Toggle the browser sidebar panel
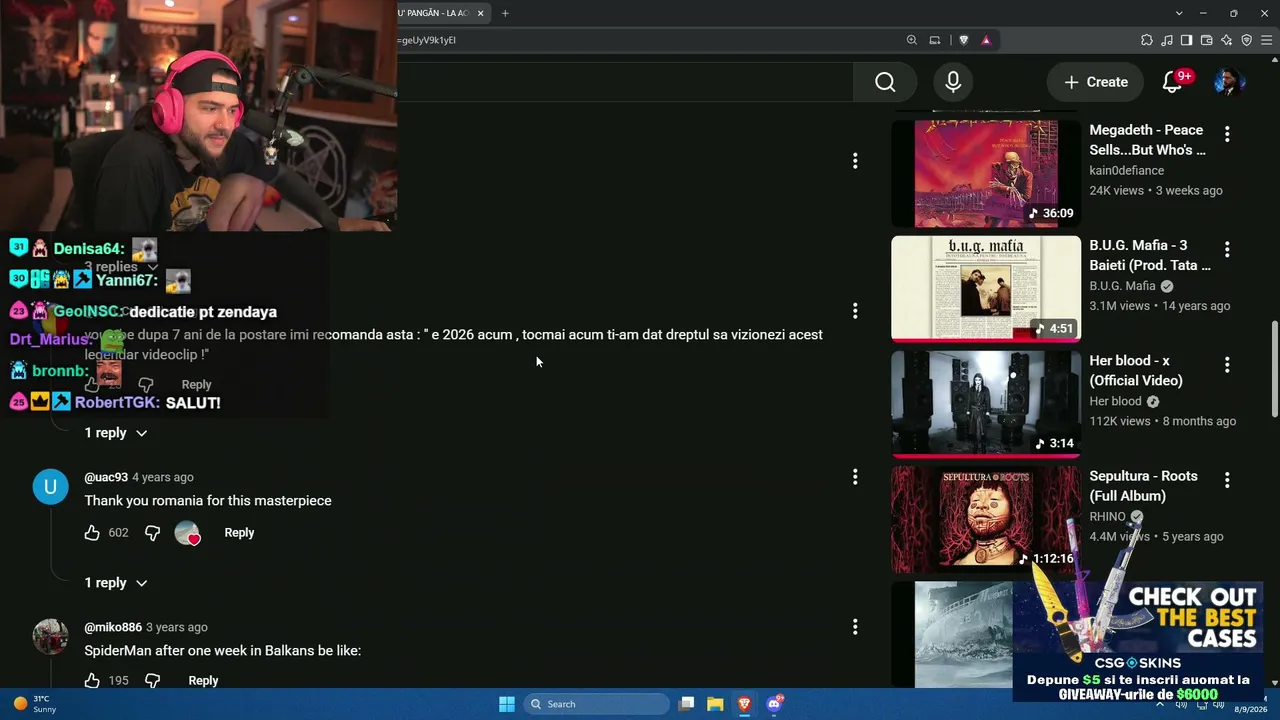This screenshot has height=720, width=1280. click(x=1187, y=40)
